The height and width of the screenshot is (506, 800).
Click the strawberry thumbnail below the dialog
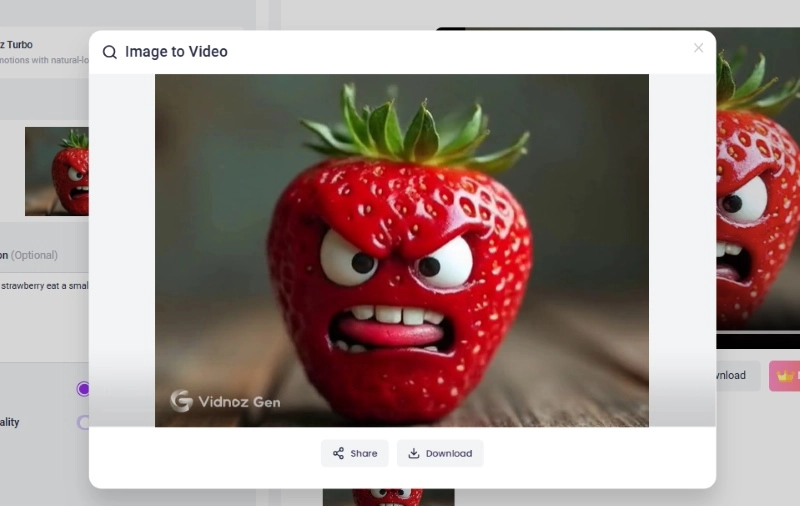389,497
